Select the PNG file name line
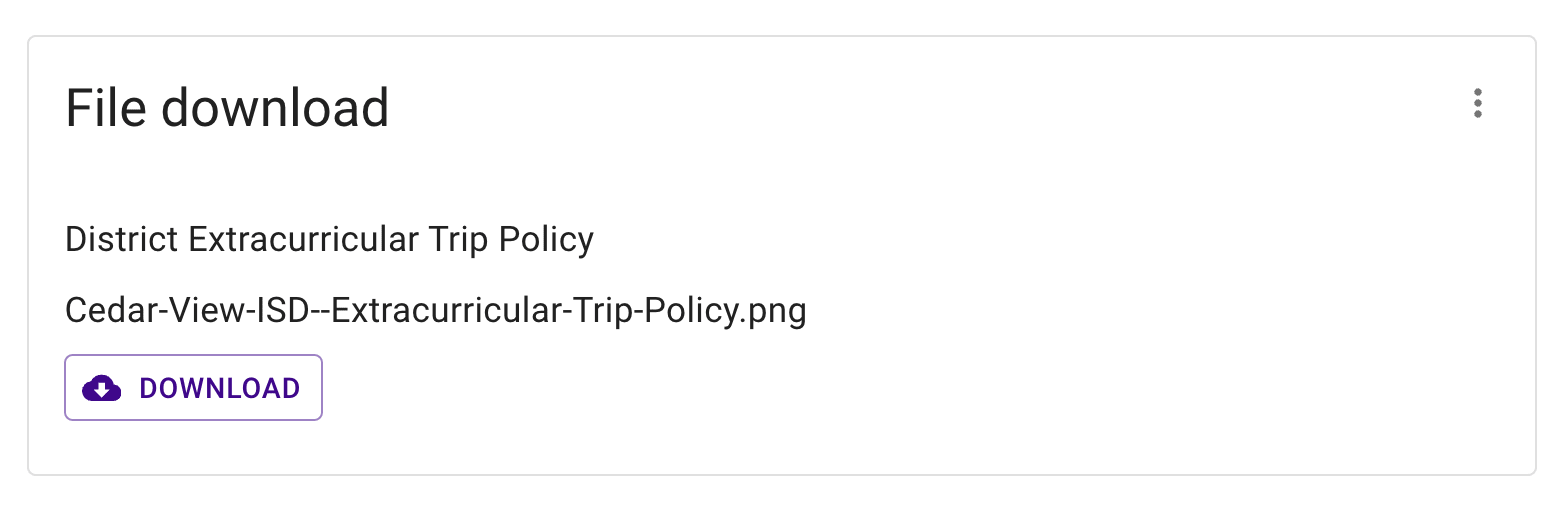Screen dimensions: 1564x510 [435, 311]
